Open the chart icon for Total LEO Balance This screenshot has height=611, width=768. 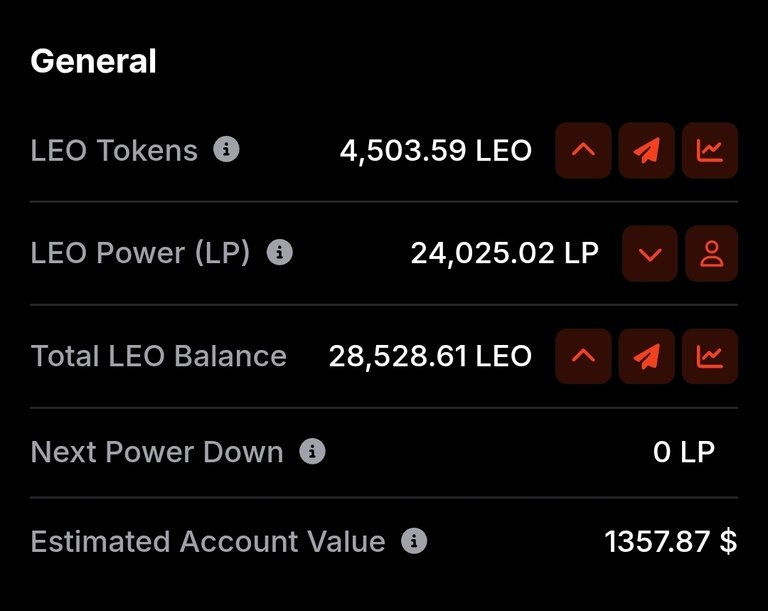pos(710,356)
